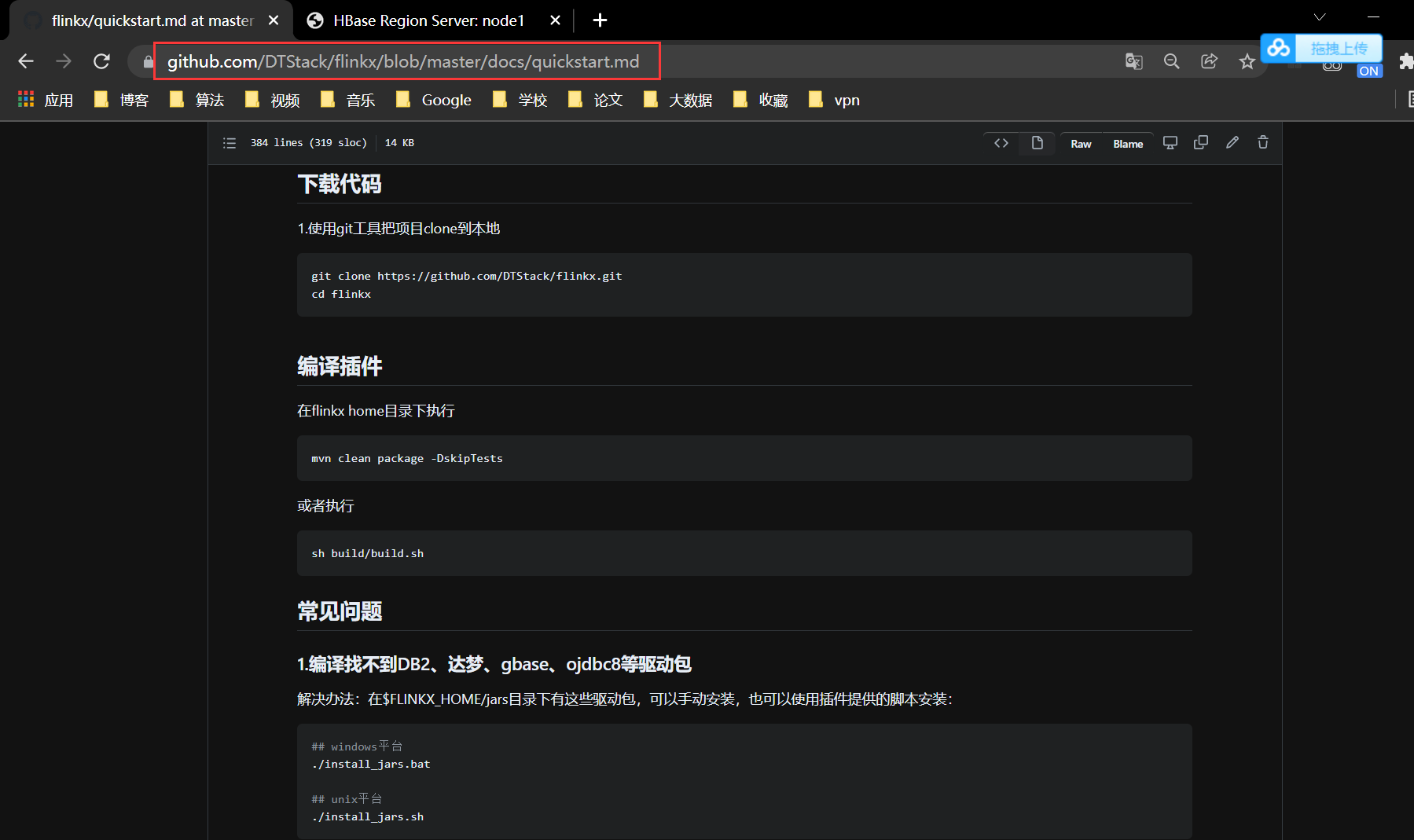The image size is (1414, 840).
Task: Click the './install_jars.bat' code line
Action: pos(371,764)
